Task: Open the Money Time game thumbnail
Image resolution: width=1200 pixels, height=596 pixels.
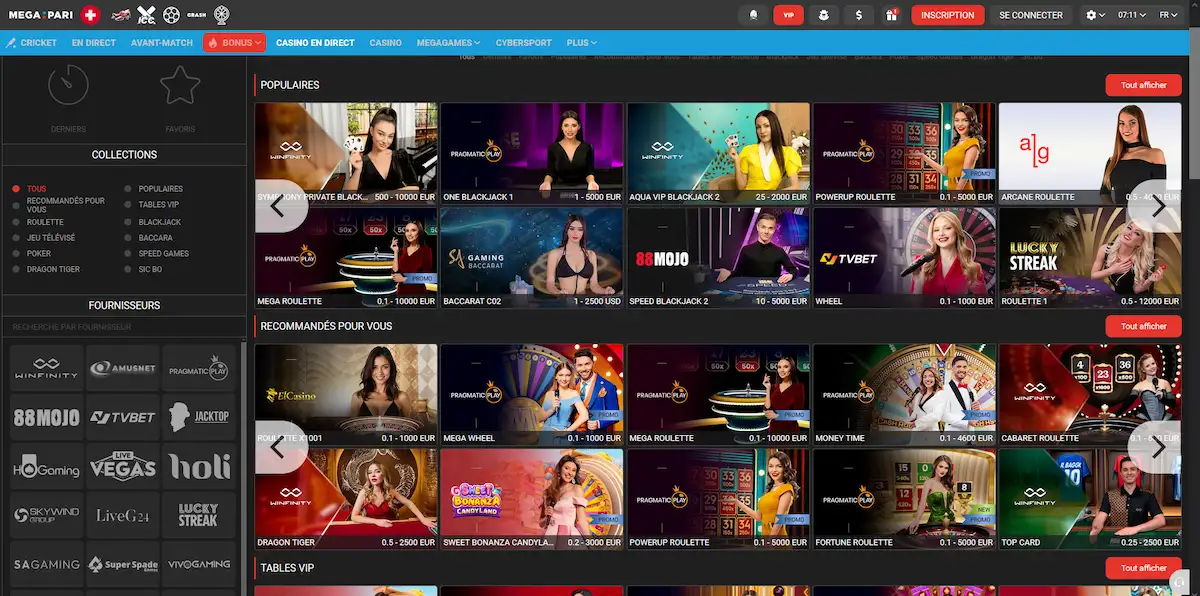Action: 904,394
